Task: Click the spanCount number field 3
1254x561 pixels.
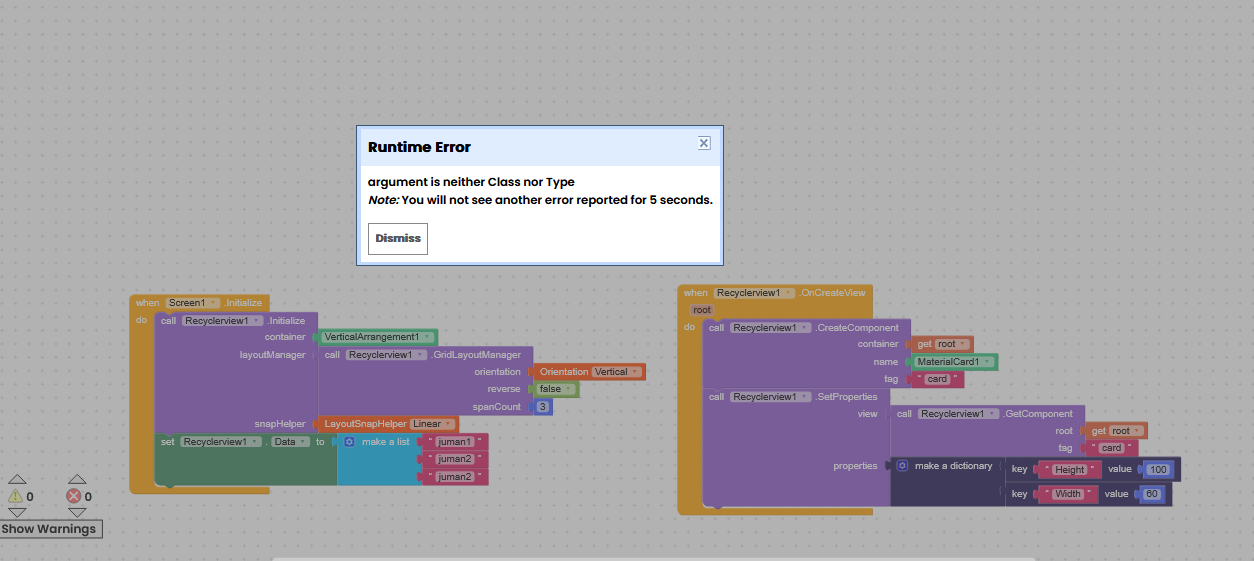Action: (542, 407)
